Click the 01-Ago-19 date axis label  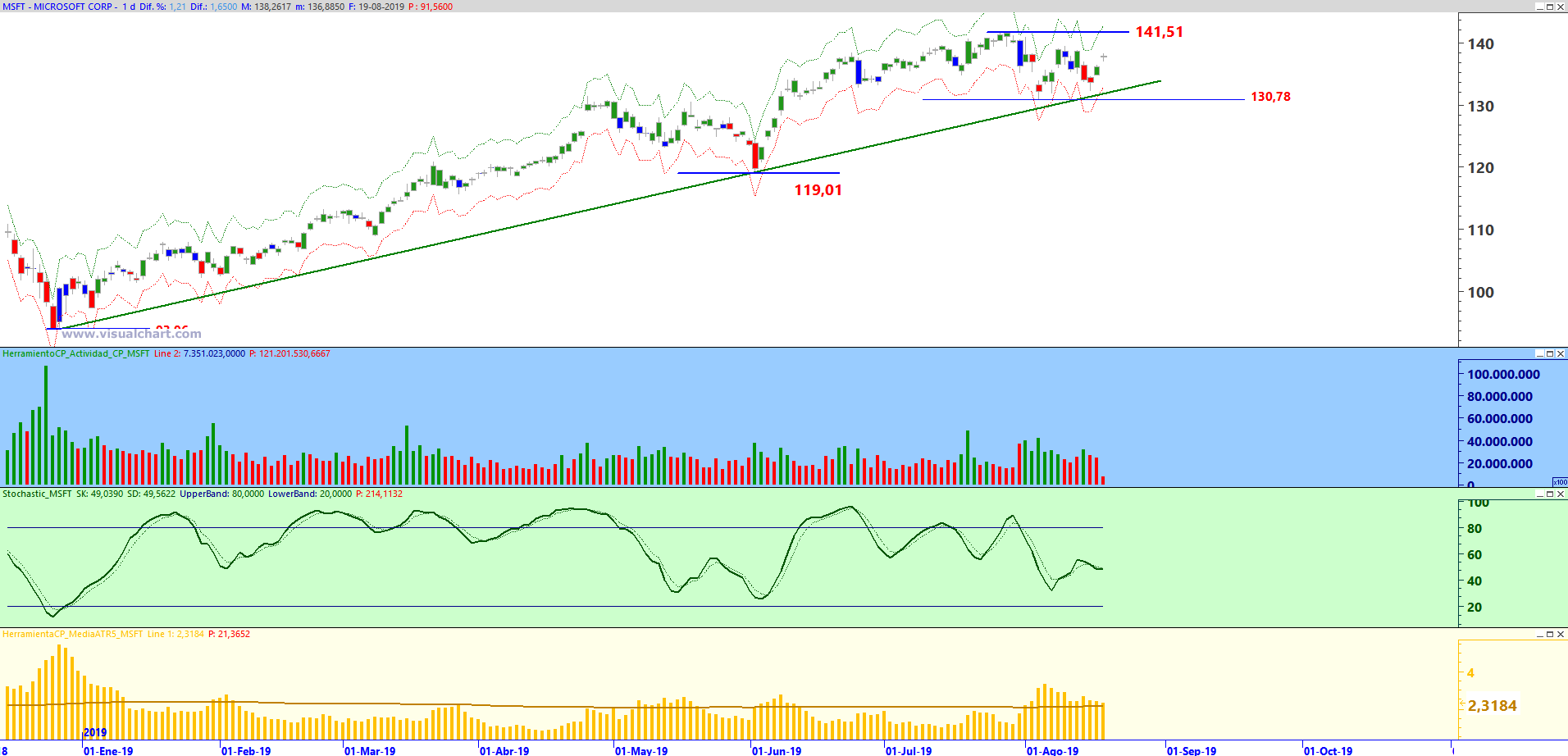1053,751
